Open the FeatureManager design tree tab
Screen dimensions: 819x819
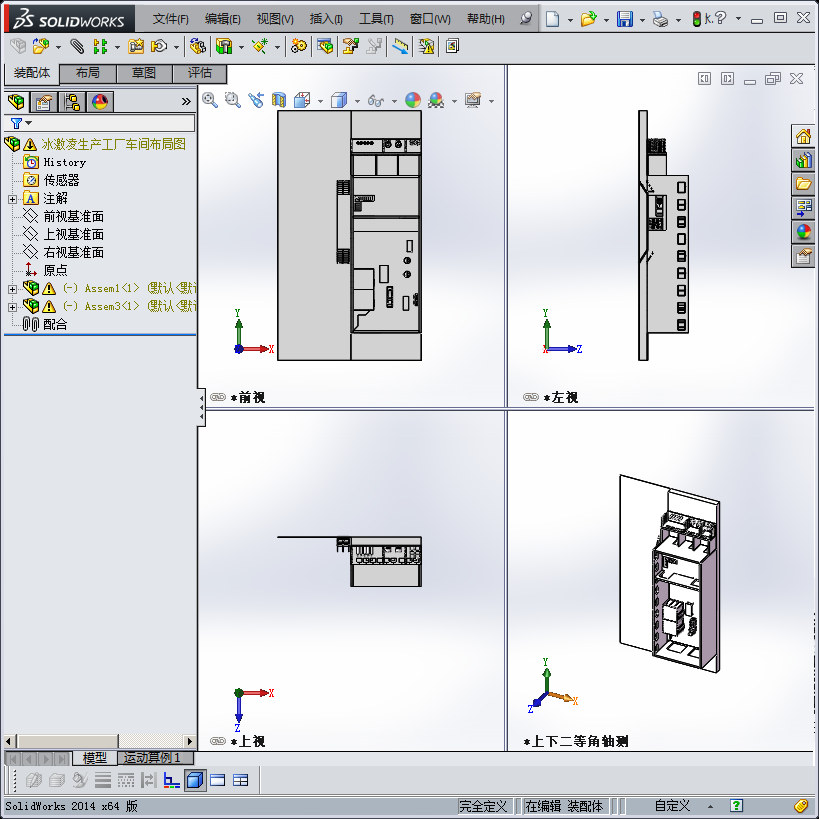click(16, 102)
